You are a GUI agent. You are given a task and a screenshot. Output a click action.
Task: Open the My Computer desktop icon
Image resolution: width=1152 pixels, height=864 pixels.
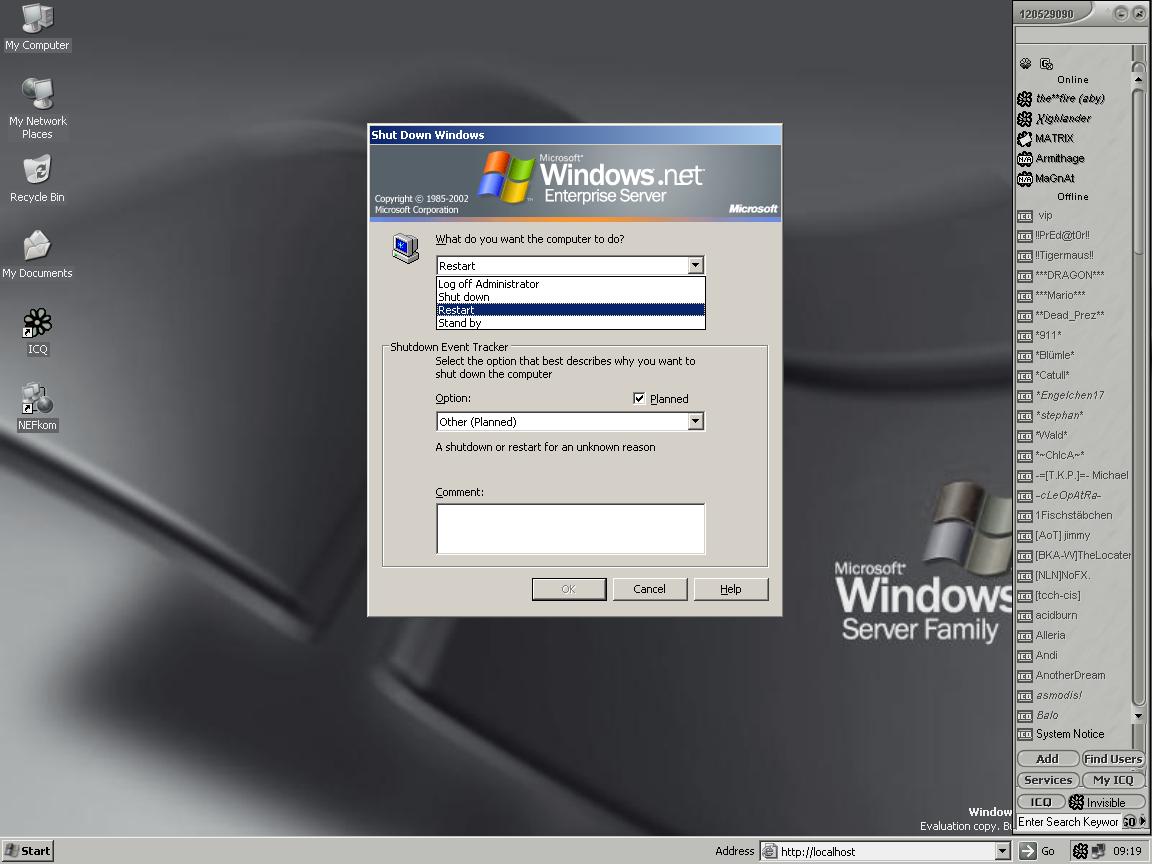coord(37,19)
